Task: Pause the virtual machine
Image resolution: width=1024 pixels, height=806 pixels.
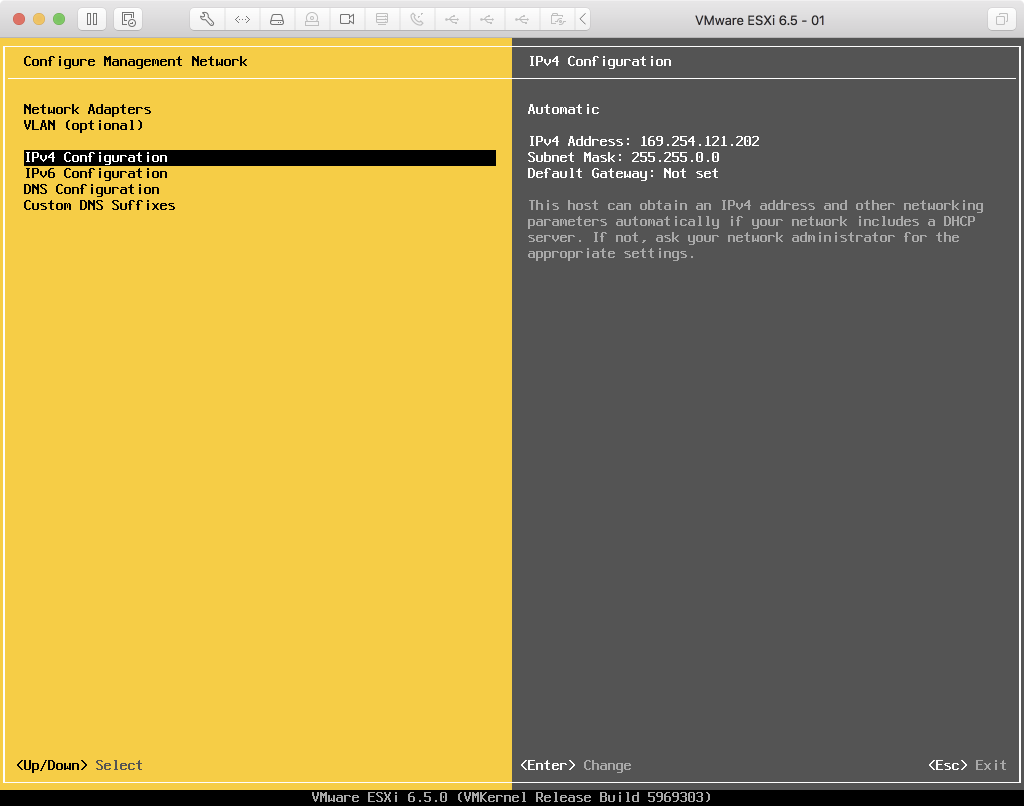Action: (x=92, y=19)
